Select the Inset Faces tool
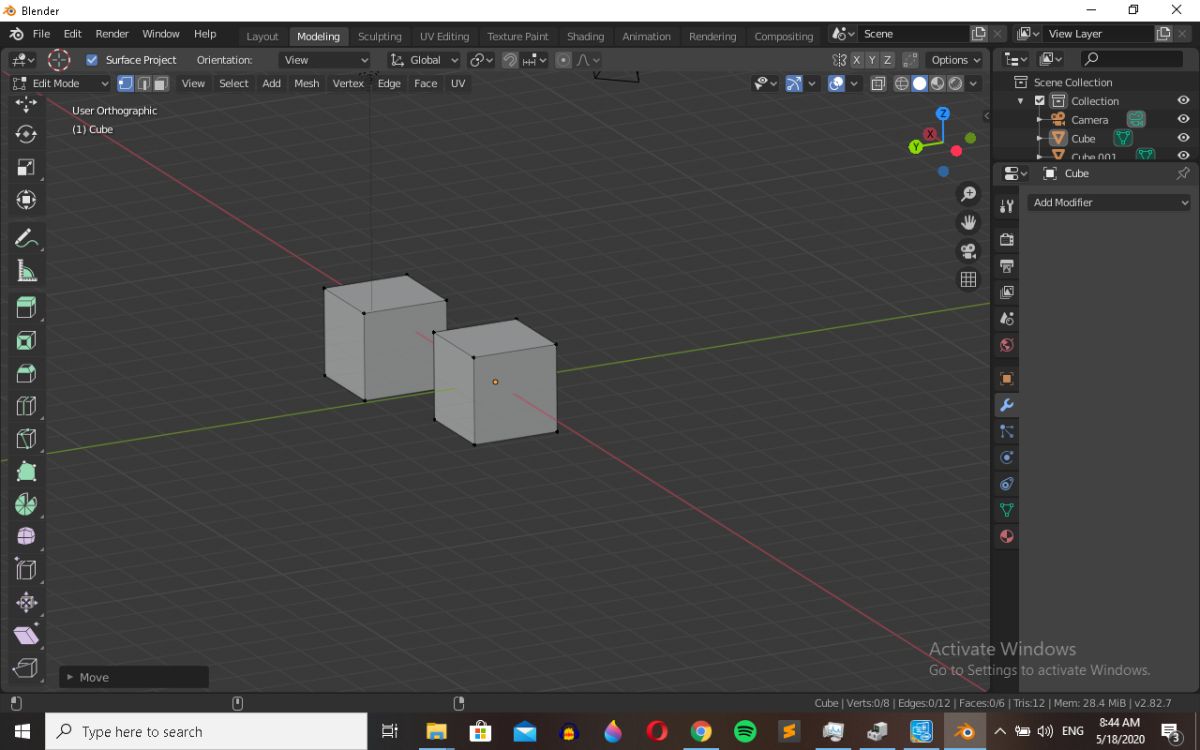The image size is (1200, 750). pos(27,340)
